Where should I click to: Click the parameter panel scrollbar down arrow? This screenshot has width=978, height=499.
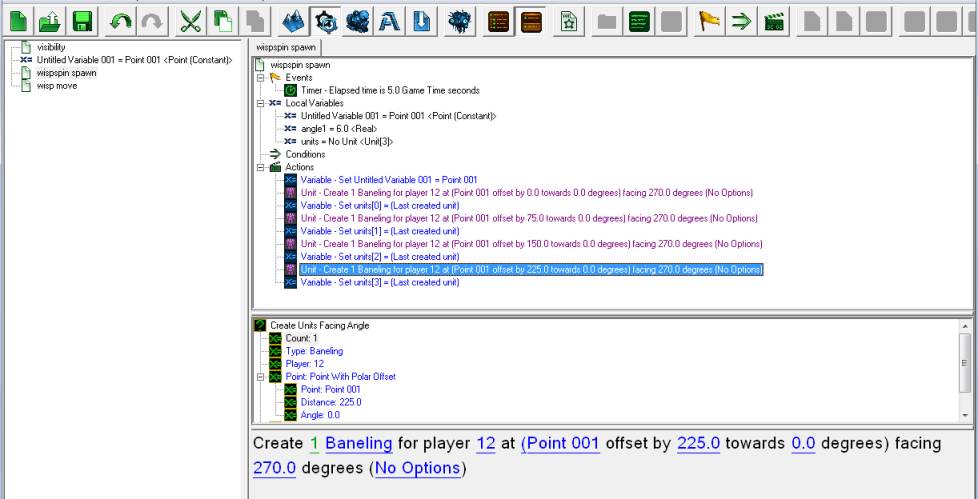(x=964, y=414)
